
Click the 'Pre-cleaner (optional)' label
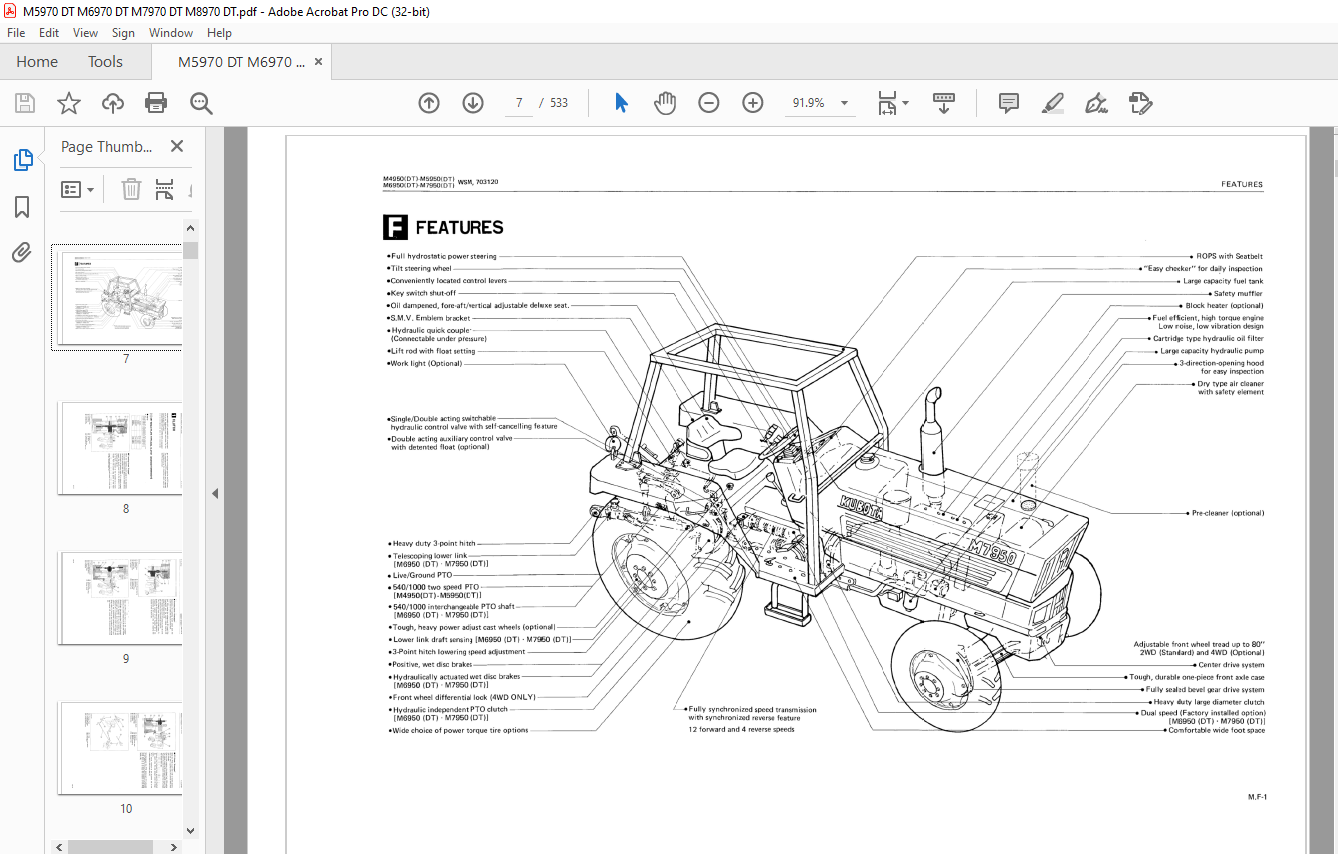1227,513
